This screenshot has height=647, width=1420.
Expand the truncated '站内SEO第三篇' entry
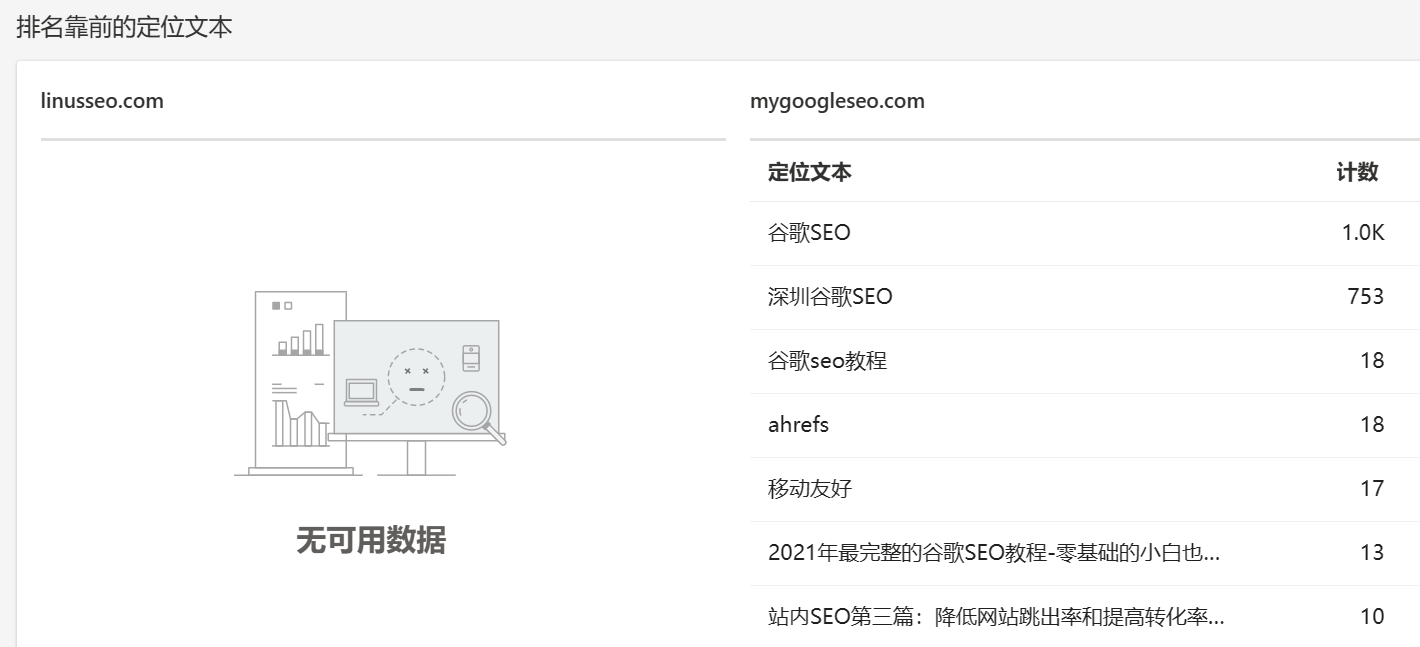[x=996, y=616]
